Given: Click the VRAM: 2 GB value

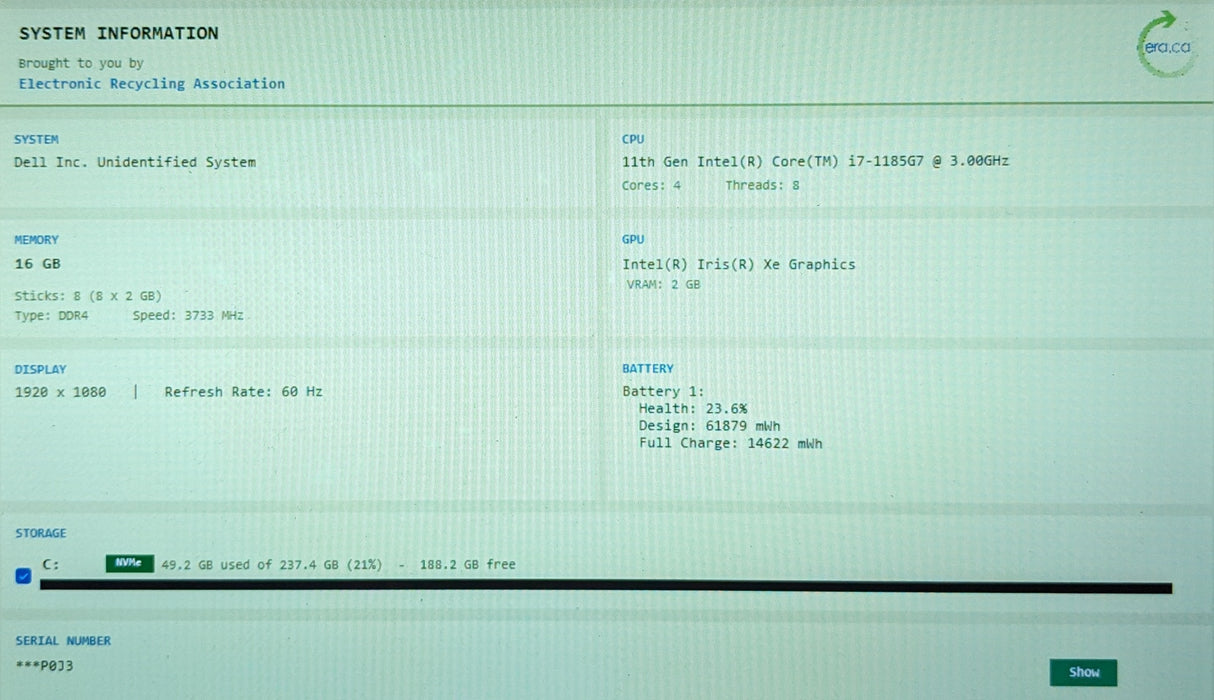Looking at the screenshot, I should click(x=663, y=285).
